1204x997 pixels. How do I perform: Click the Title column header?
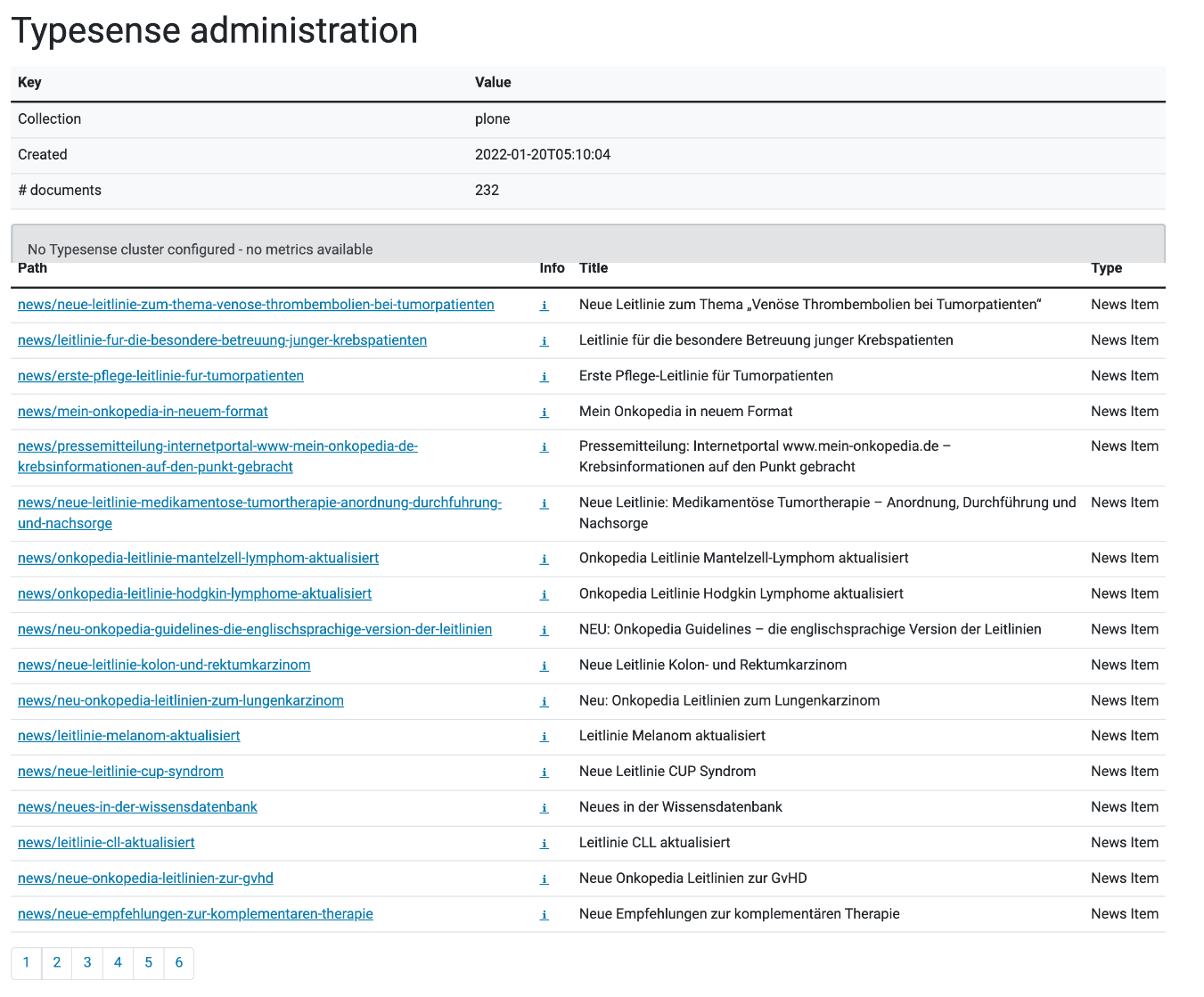tap(594, 268)
